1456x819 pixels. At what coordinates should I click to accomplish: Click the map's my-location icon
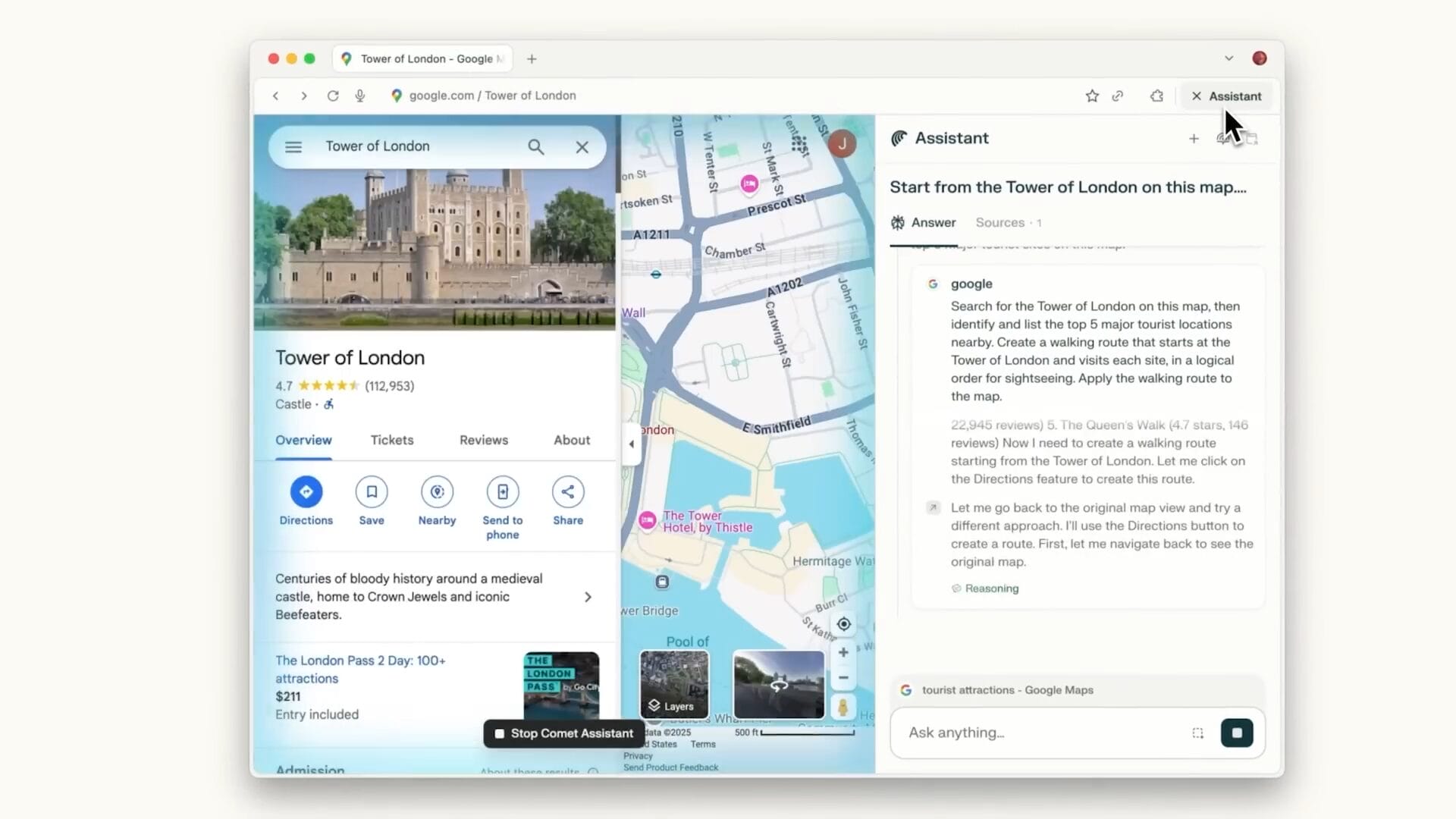tap(843, 624)
